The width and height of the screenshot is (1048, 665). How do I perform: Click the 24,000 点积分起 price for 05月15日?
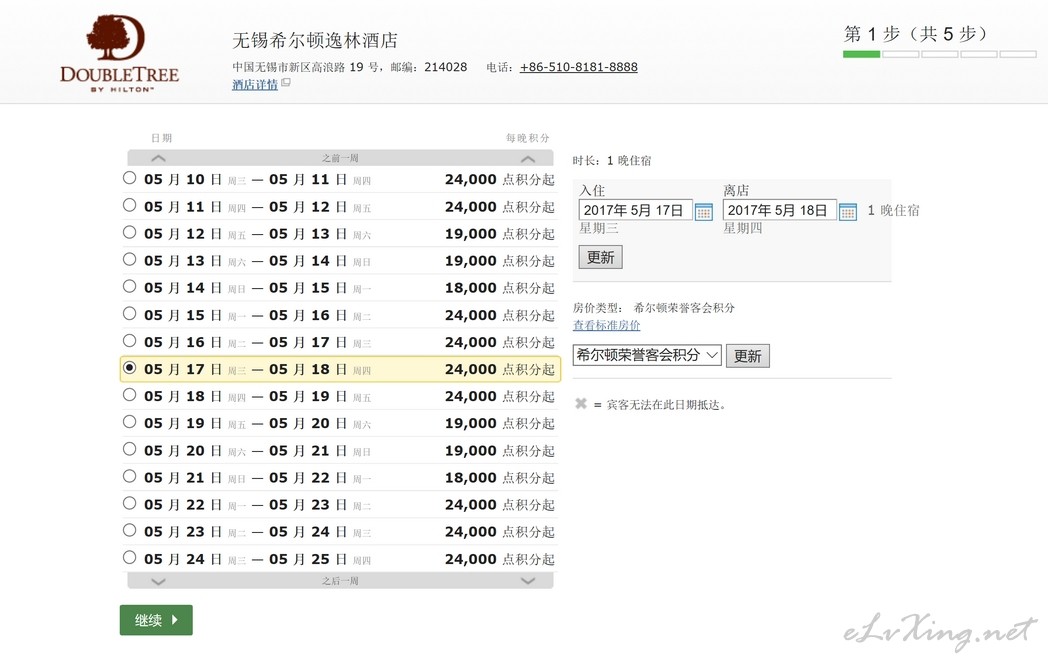click(500, 315)
